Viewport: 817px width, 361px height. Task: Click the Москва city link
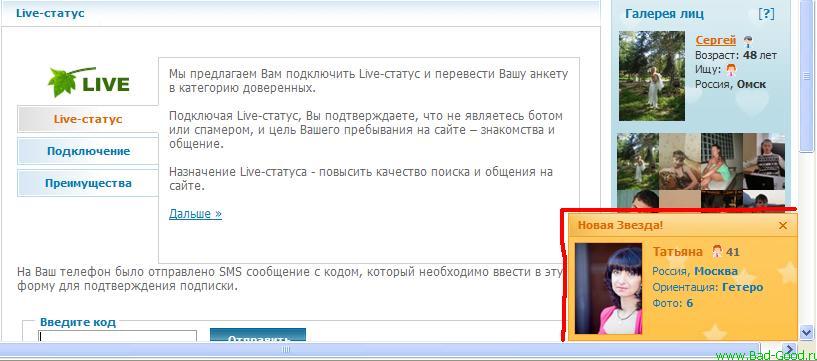[716, 271]
